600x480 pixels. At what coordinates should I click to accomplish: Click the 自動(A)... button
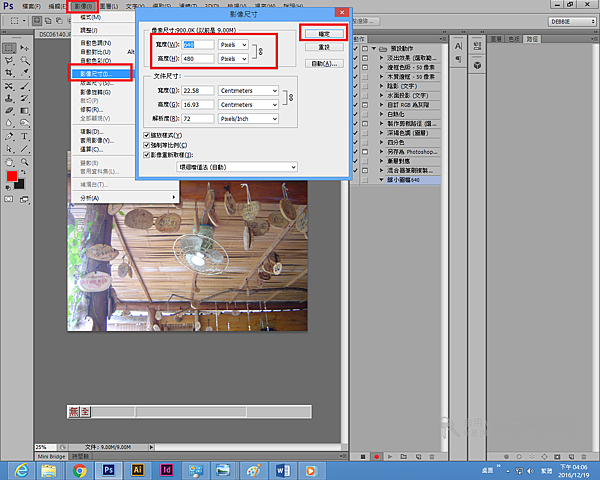(x=324, y=64)
